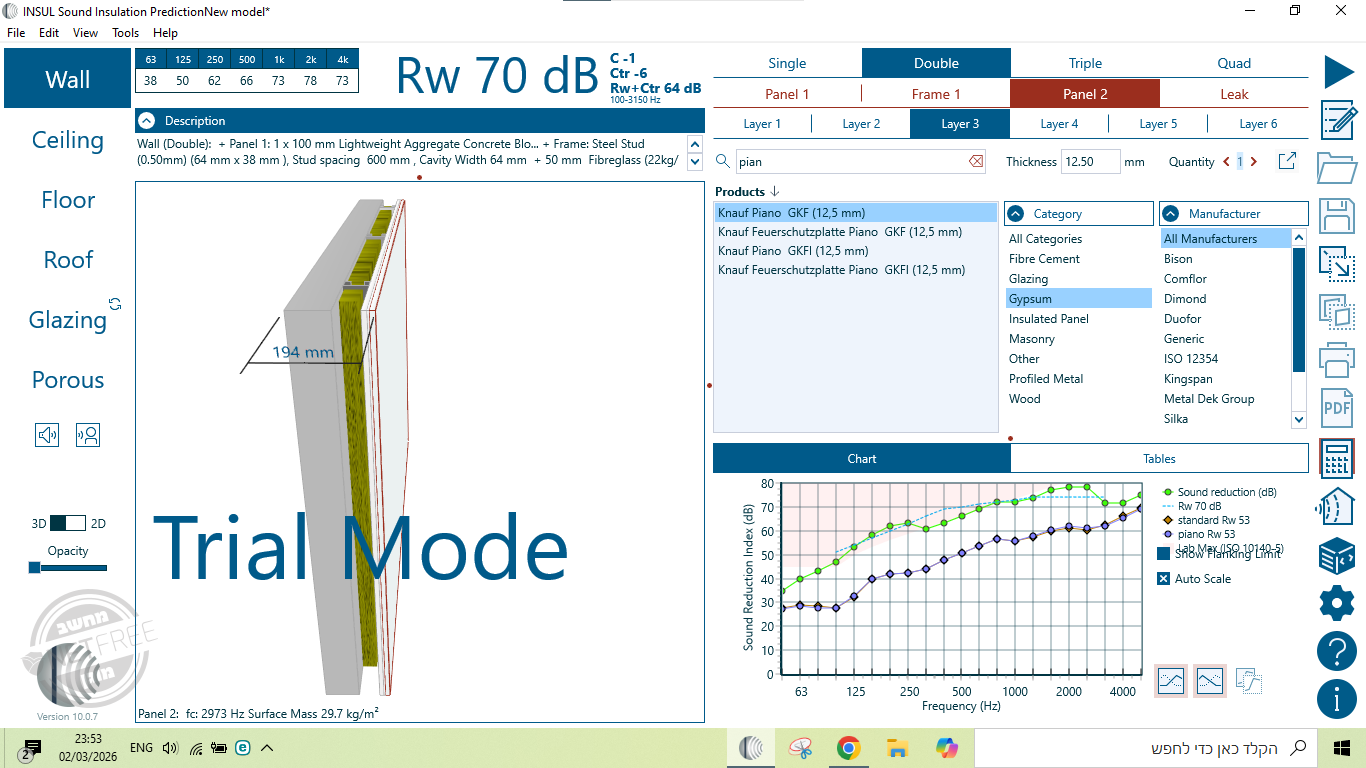Click the printer icon in right sidebar
The height and width of the screenshot is (768, 1366).
pos(1337,359)
